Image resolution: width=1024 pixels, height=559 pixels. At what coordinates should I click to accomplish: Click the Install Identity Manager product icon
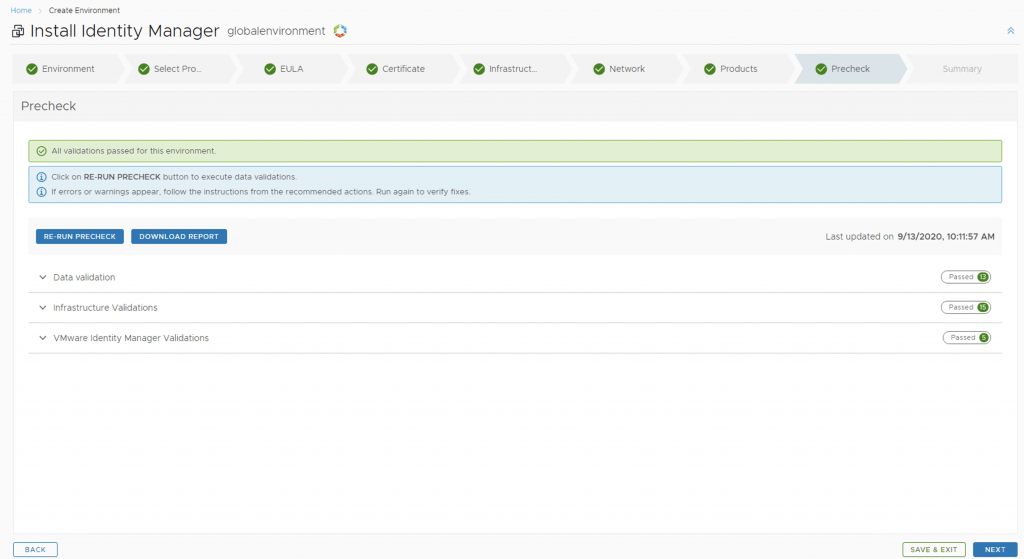click(x=18, y=31)
